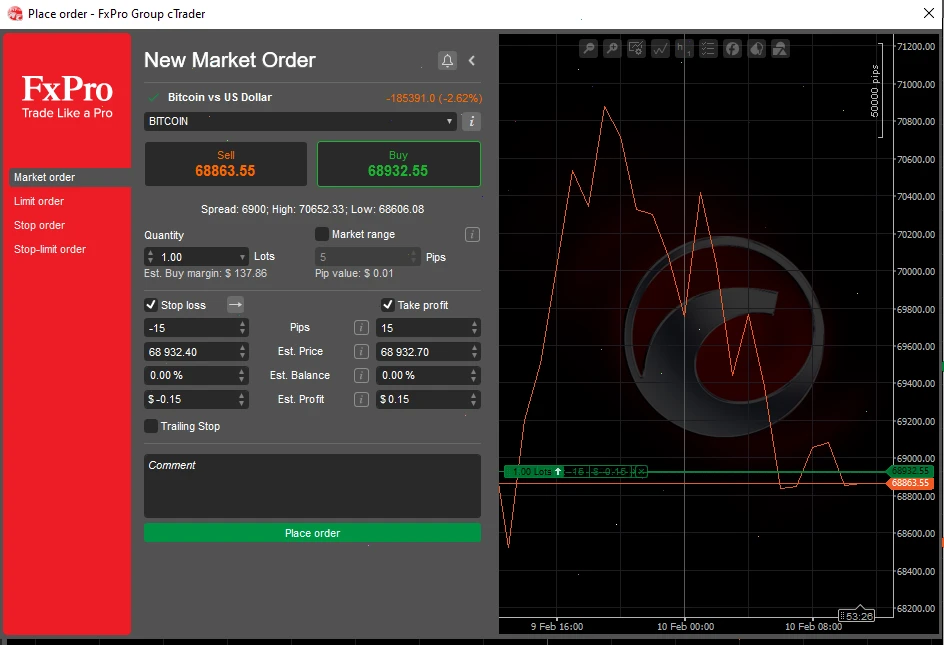The image size is (944, 645).
Task: Open the h1 timeframe icon
Action: pos(684,47)
